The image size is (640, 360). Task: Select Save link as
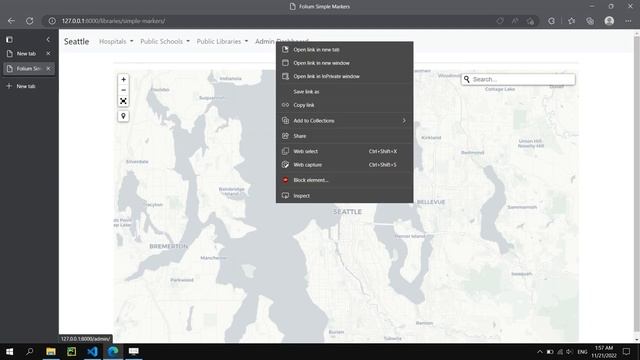[x=344, y=91]
